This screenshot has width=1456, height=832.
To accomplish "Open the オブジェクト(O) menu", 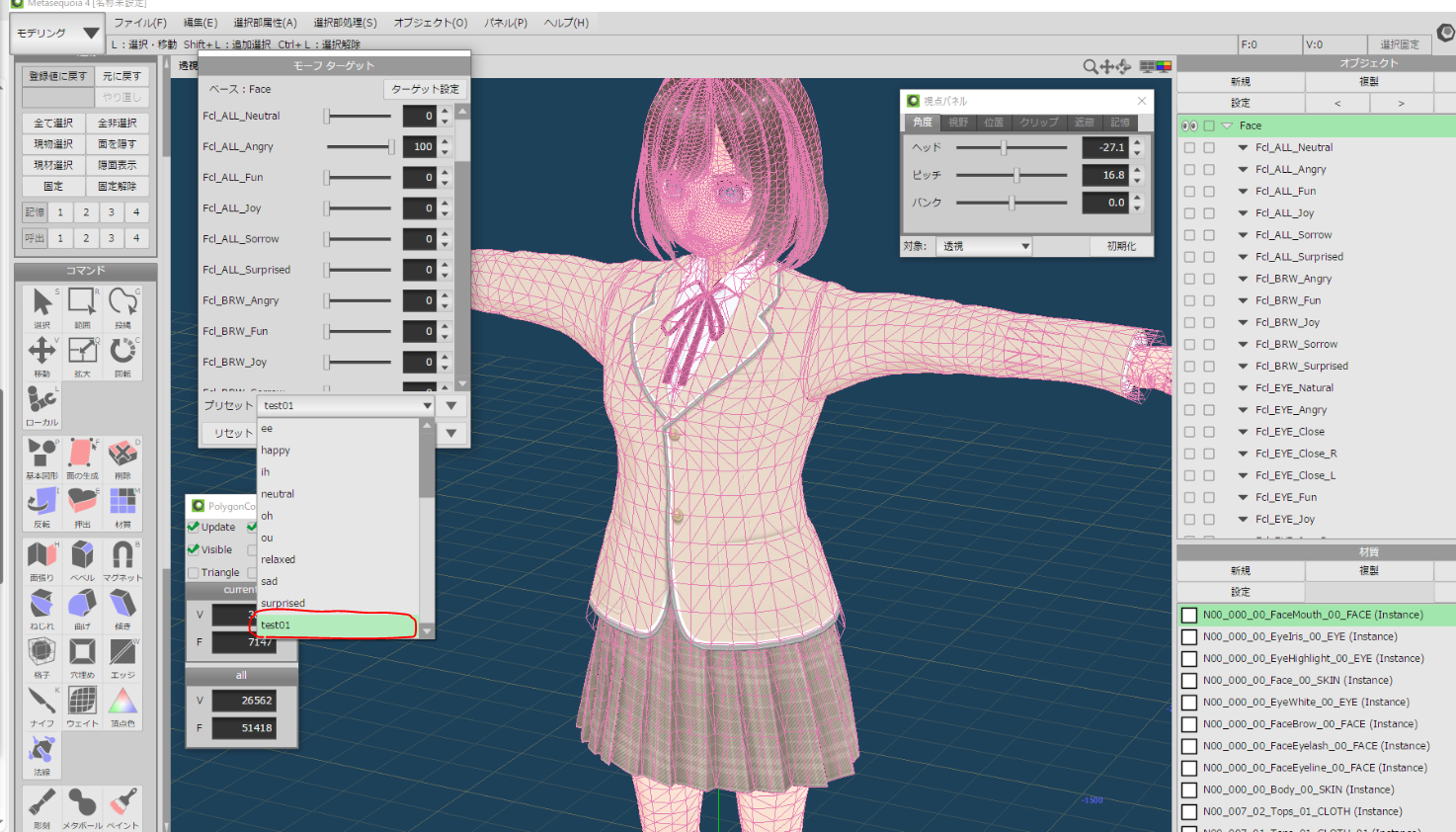I will 431,23.
